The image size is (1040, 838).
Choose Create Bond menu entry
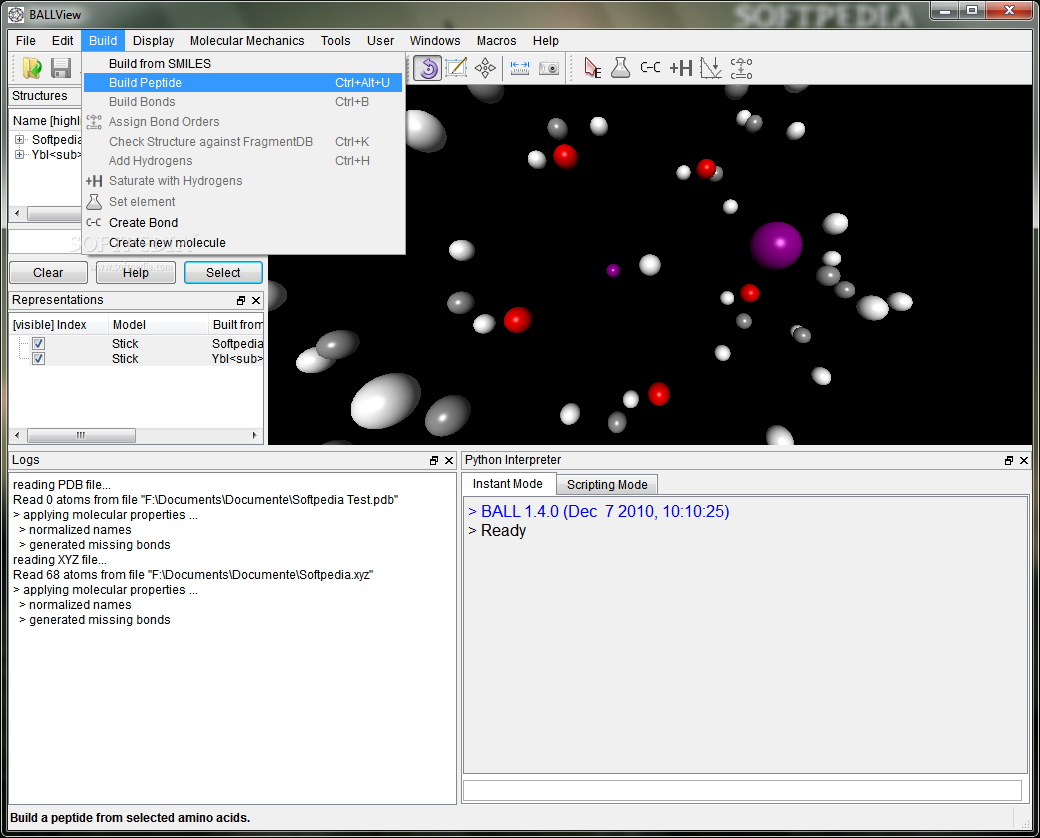[x=243, y=222]
